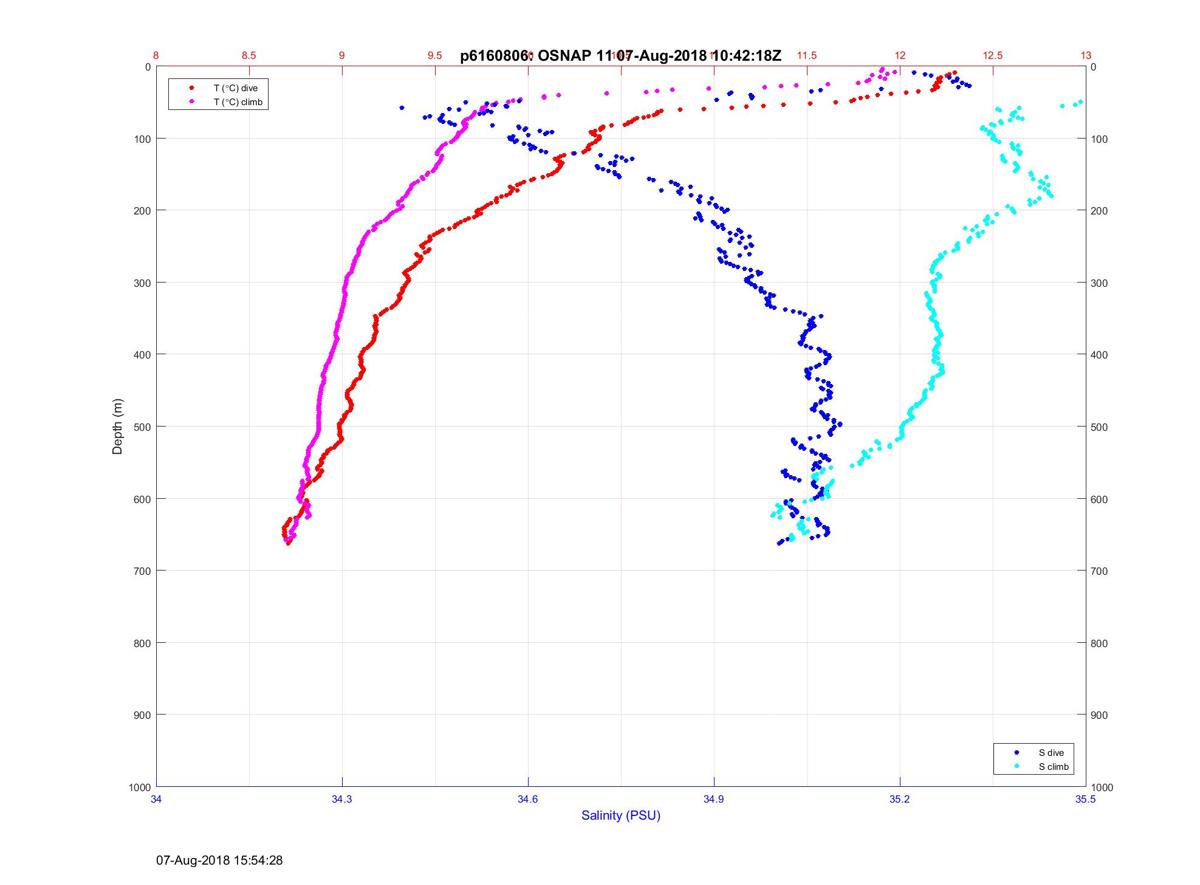The height and width of the screenshot is (885, 1200).
Task: Click the '900' depth tick on right axis
Action: [1100, 715]
